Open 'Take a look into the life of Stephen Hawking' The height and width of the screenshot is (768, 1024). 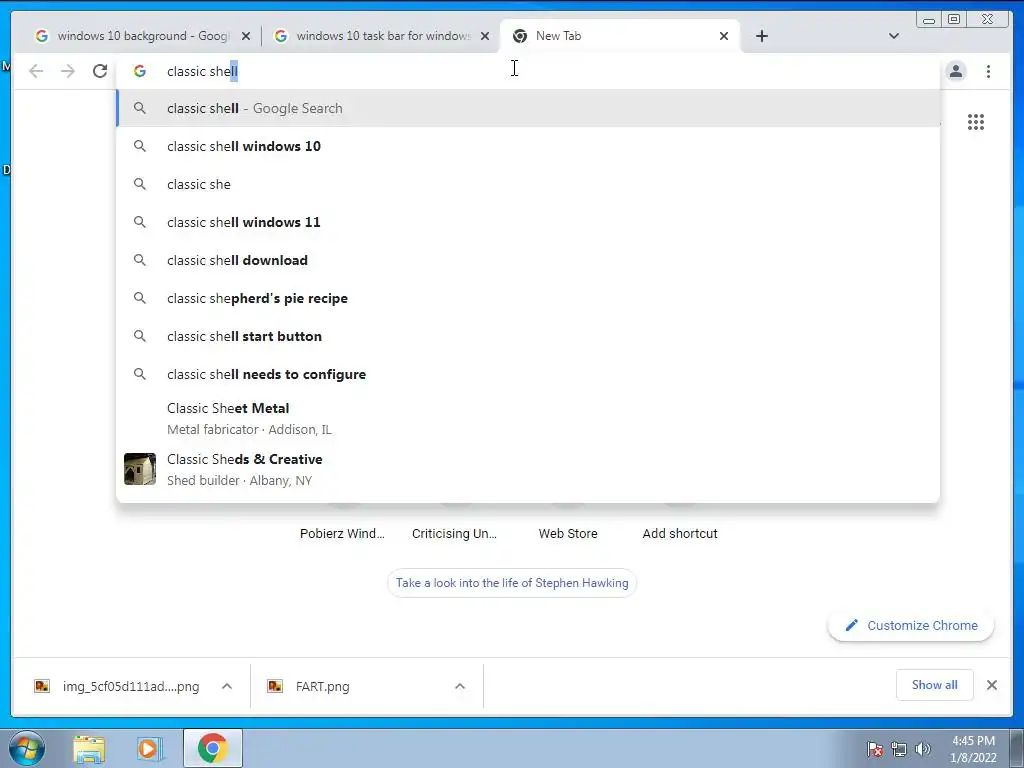tap(512, 583)
